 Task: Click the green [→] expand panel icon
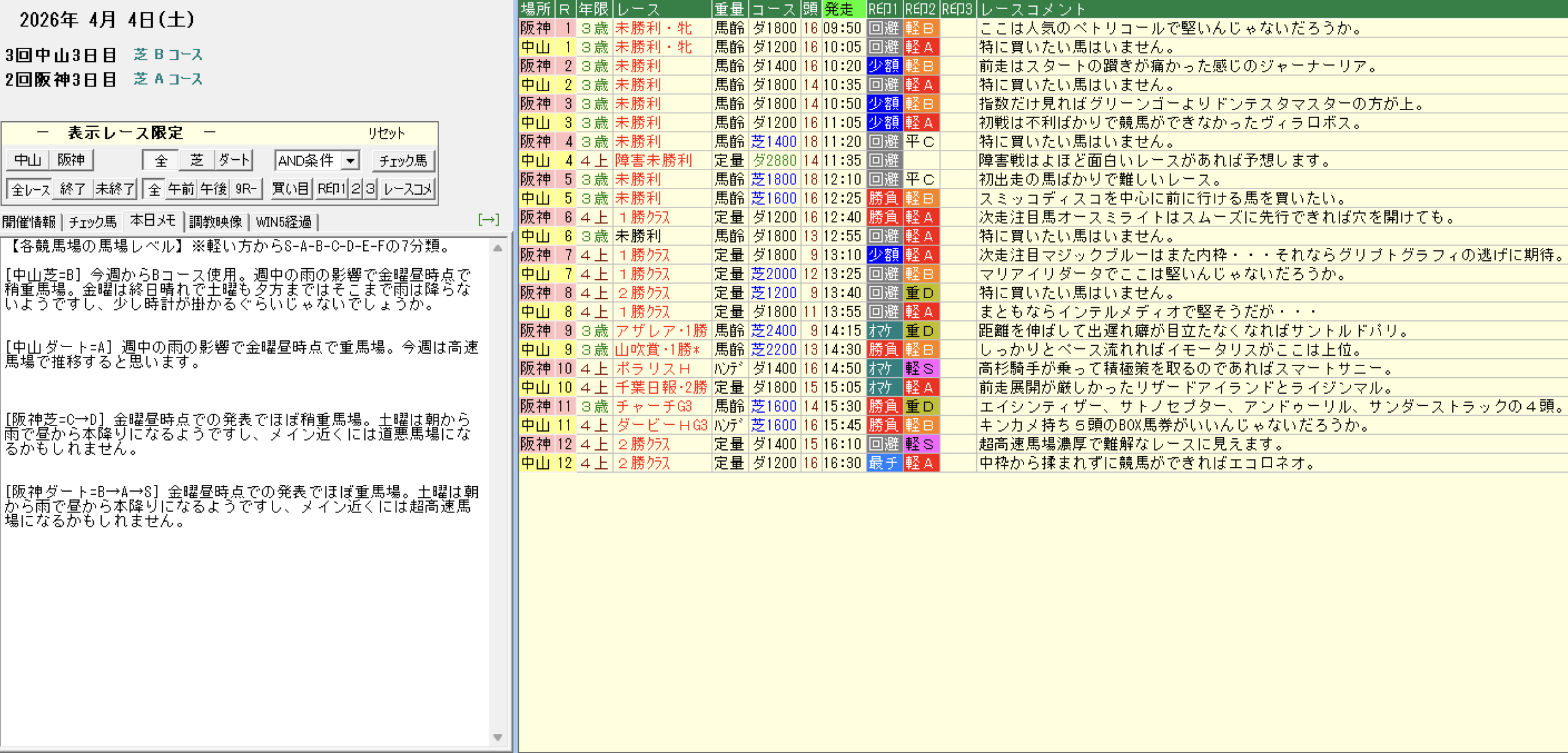488,219
